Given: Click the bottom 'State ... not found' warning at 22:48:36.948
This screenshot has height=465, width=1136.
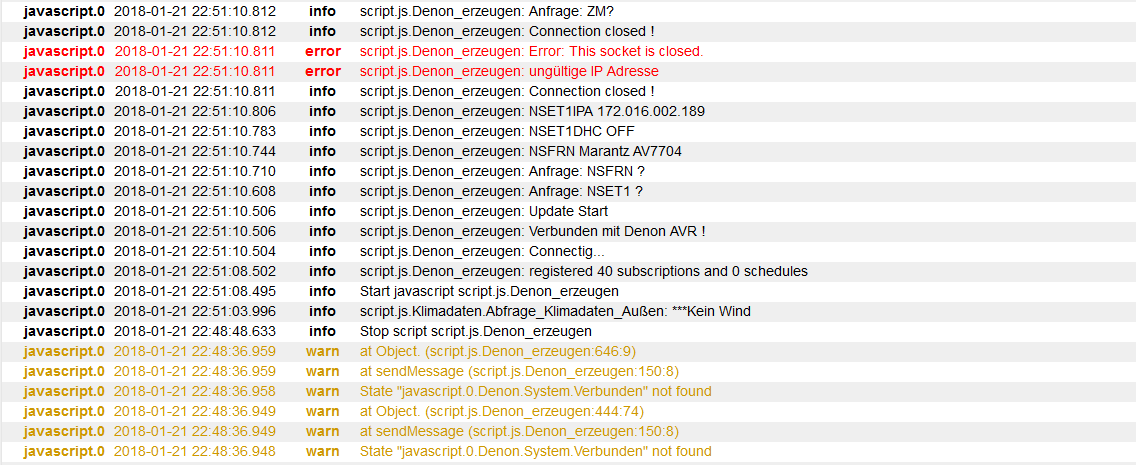Looking at the screenshot, I should (x=535, y=451).
